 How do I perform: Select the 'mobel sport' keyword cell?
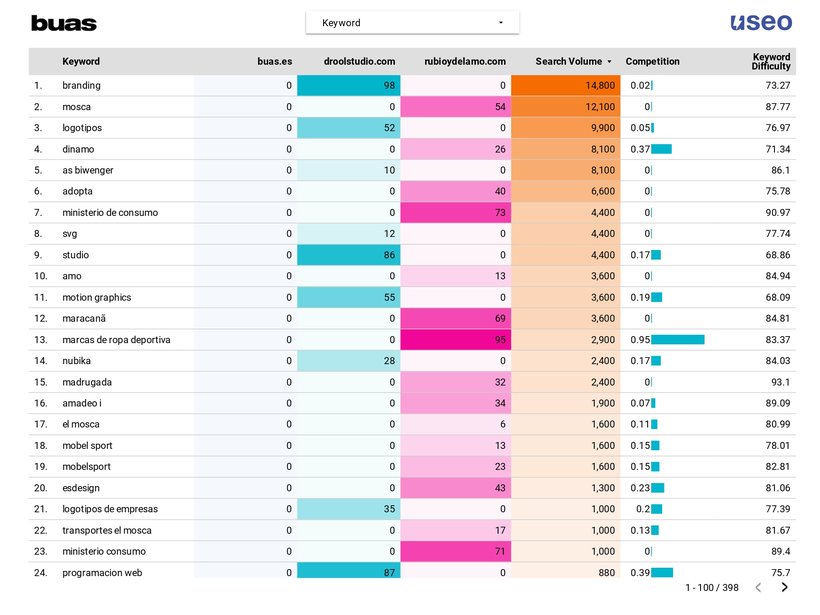click(87, 446)
